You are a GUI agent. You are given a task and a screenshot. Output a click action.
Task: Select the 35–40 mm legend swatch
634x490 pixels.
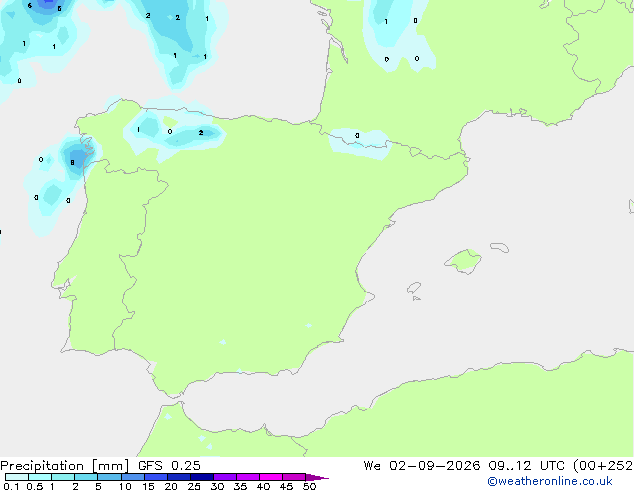248,477
